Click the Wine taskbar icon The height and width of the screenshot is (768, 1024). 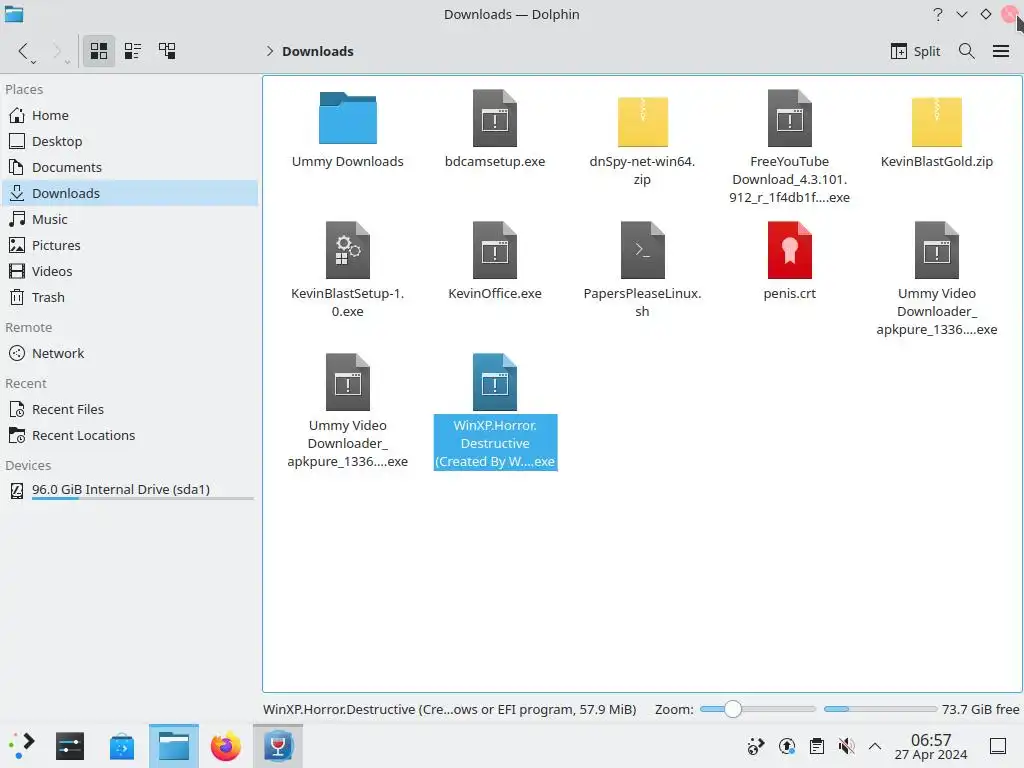278,746
